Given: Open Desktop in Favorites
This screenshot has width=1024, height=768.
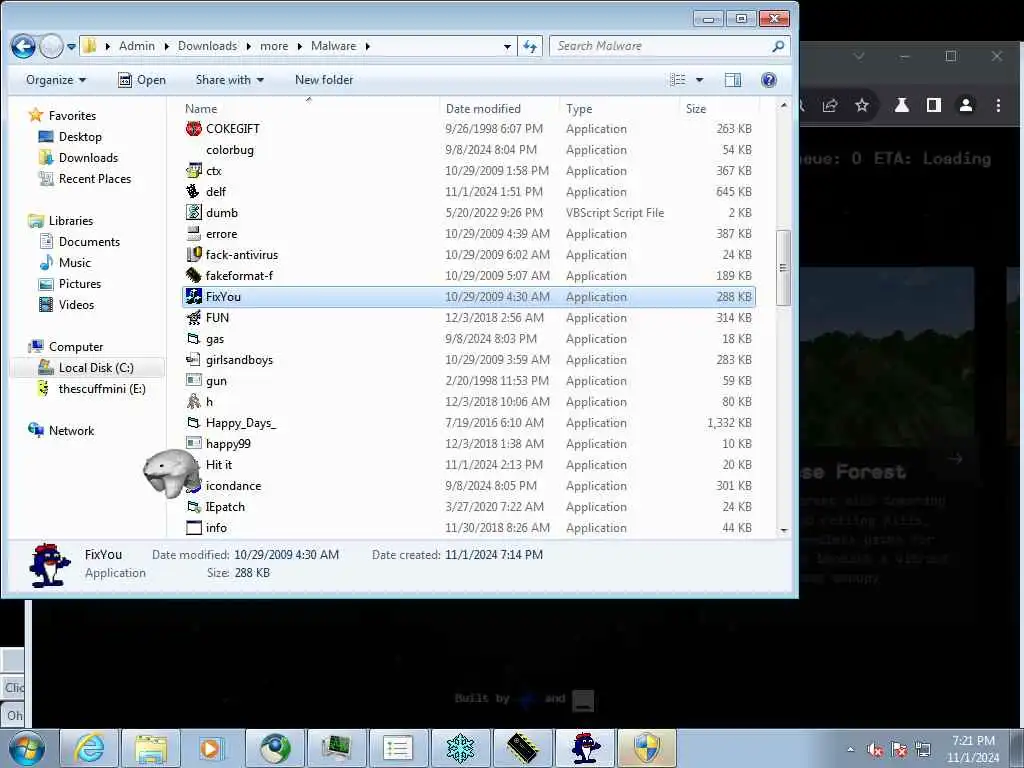Looking at the screenshot, I should tap(80, 136).
